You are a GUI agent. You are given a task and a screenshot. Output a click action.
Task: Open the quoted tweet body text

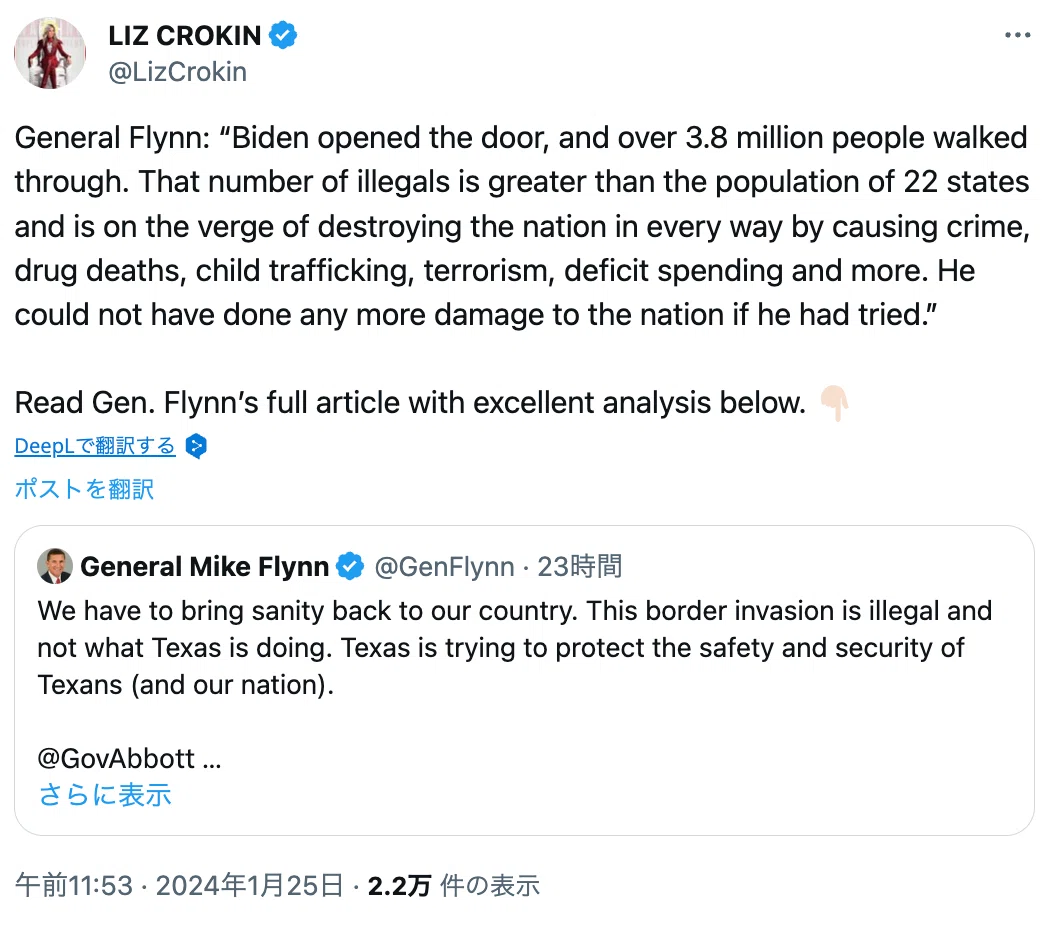point(514,648)
